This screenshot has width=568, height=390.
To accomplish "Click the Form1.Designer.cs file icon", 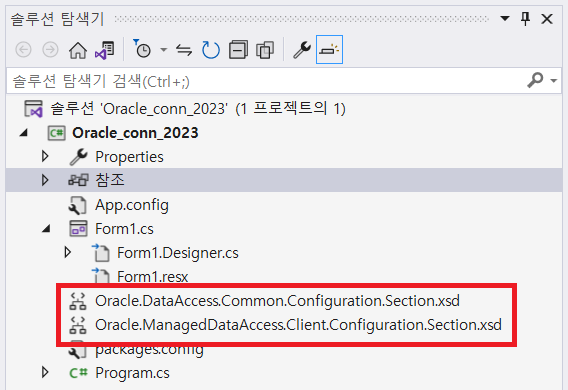I will point(101,252).
